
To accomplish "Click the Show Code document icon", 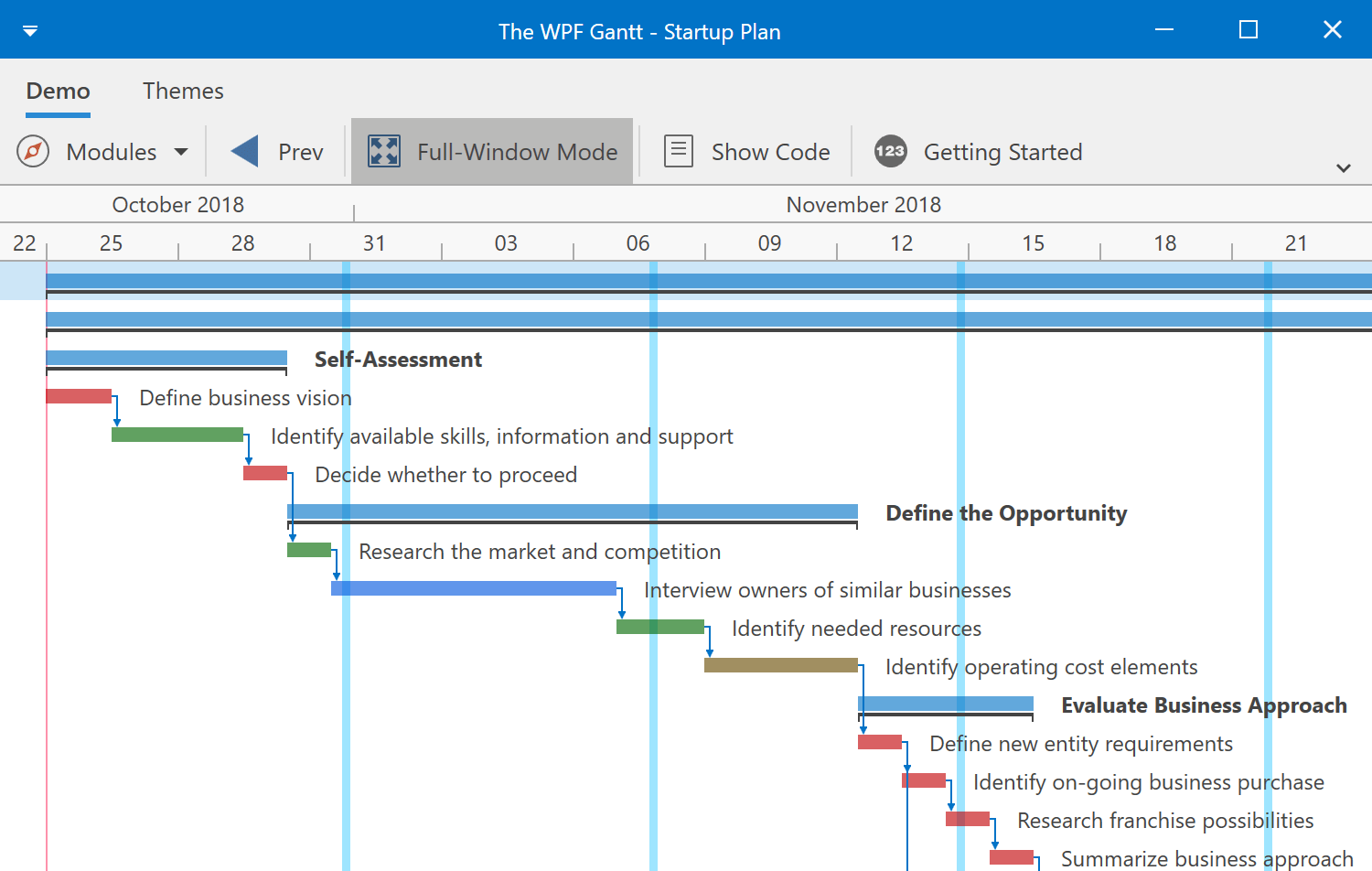I will click(x=678, y=150).
